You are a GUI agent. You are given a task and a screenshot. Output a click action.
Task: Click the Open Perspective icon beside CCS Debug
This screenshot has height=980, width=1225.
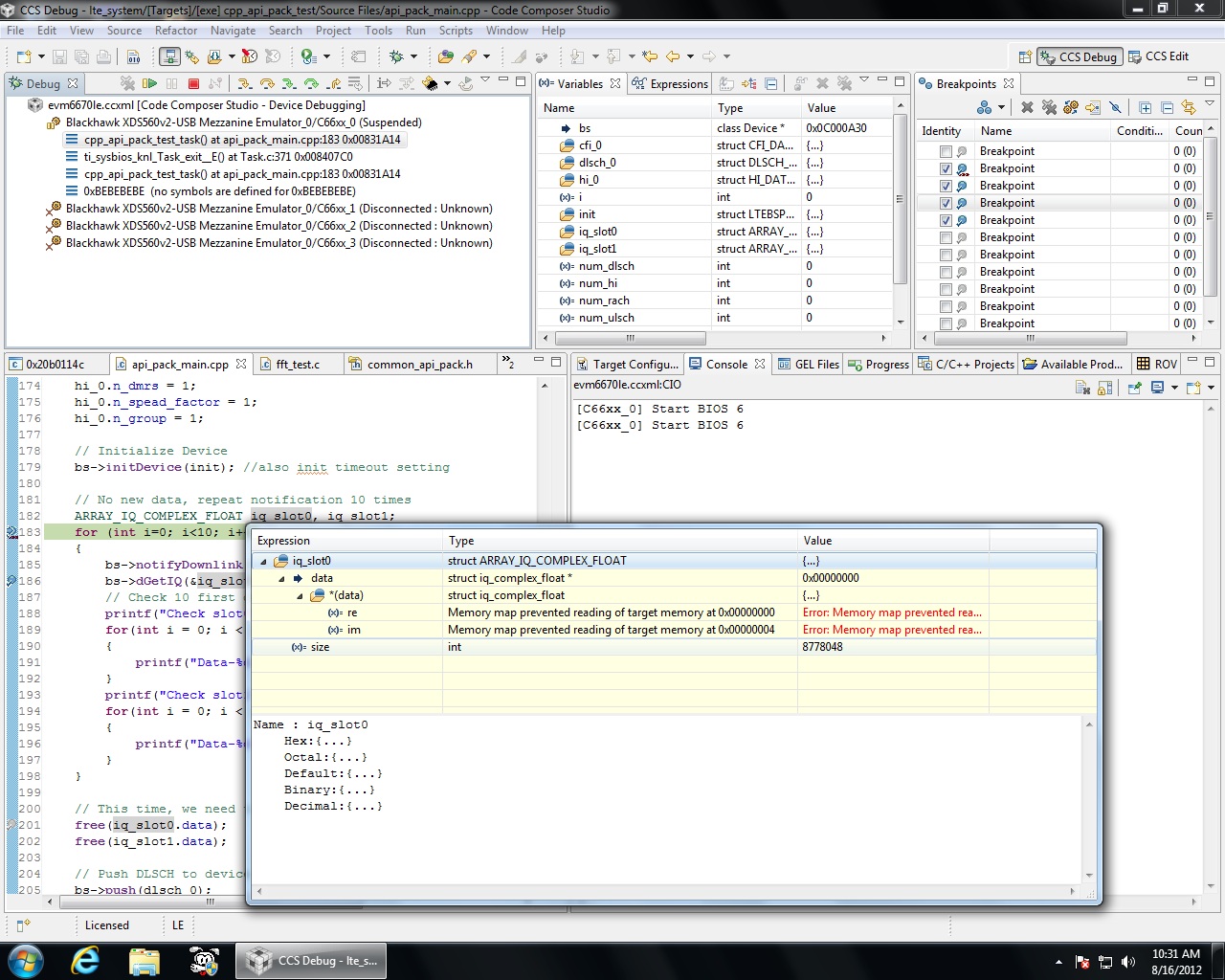point(1025,56)
